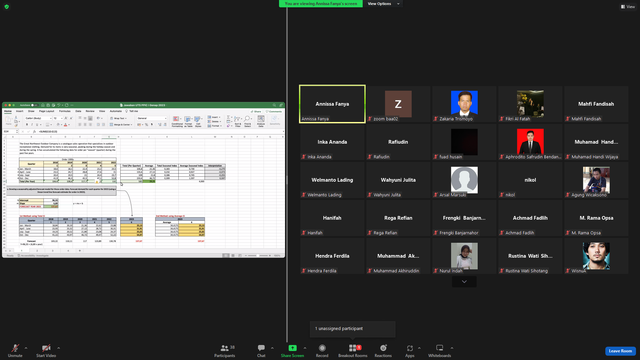Viewport: 640px width, 360px height.
Task: Start recording with the Record button
Action: point(322,350)
